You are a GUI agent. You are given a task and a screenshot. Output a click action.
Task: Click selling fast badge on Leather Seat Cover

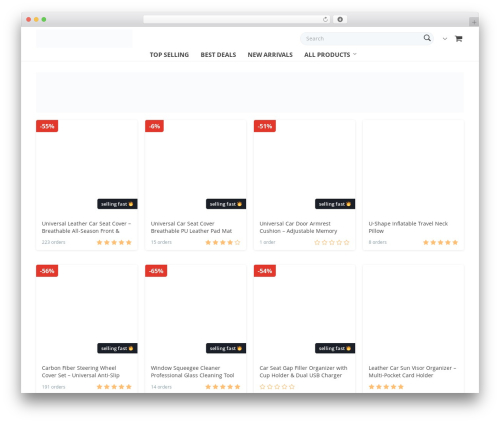point(117,204)
